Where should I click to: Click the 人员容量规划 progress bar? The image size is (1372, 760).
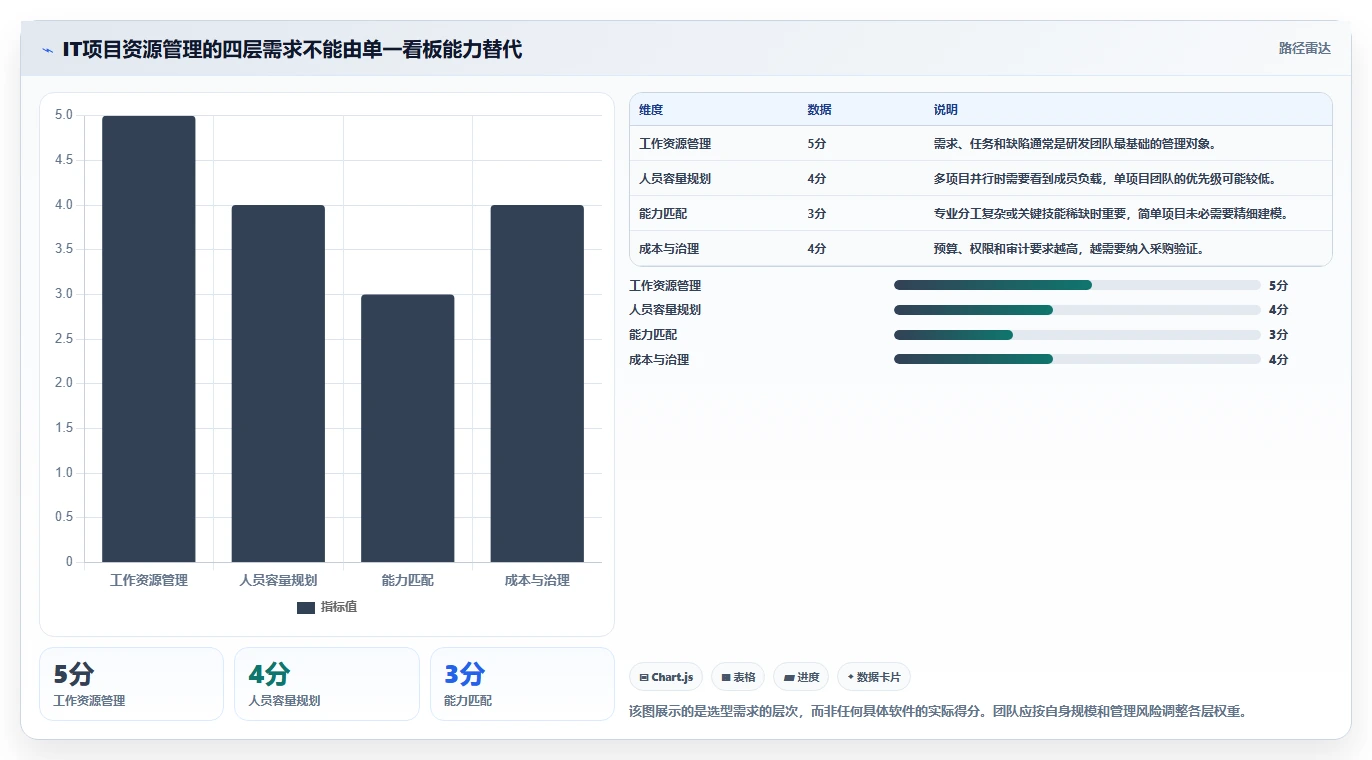pyautogui.click(x=1077, y=310)
